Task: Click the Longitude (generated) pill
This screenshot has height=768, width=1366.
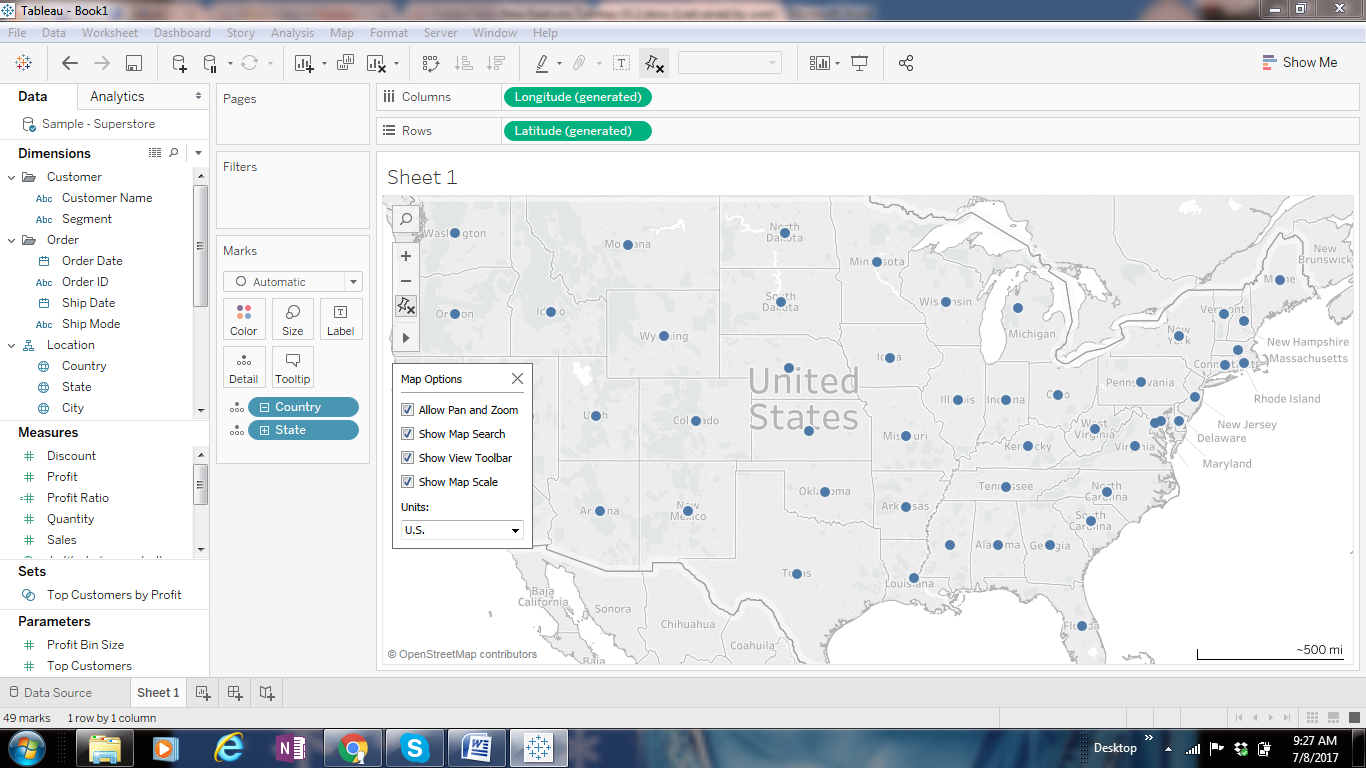Action: tap(578, 97)
